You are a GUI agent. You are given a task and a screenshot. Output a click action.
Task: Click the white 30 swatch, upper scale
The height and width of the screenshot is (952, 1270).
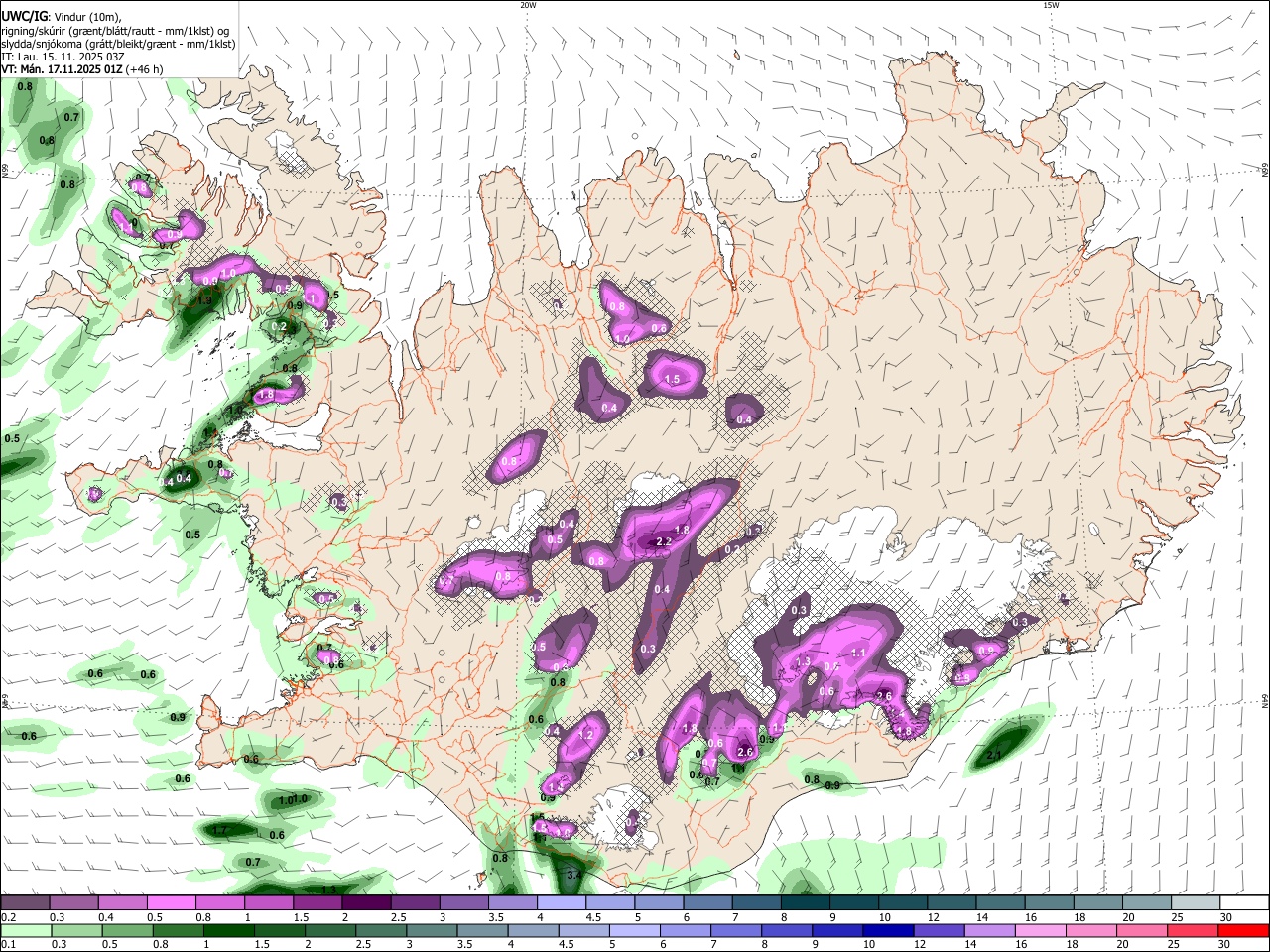pyautogui.click(x=1244, y=902)
